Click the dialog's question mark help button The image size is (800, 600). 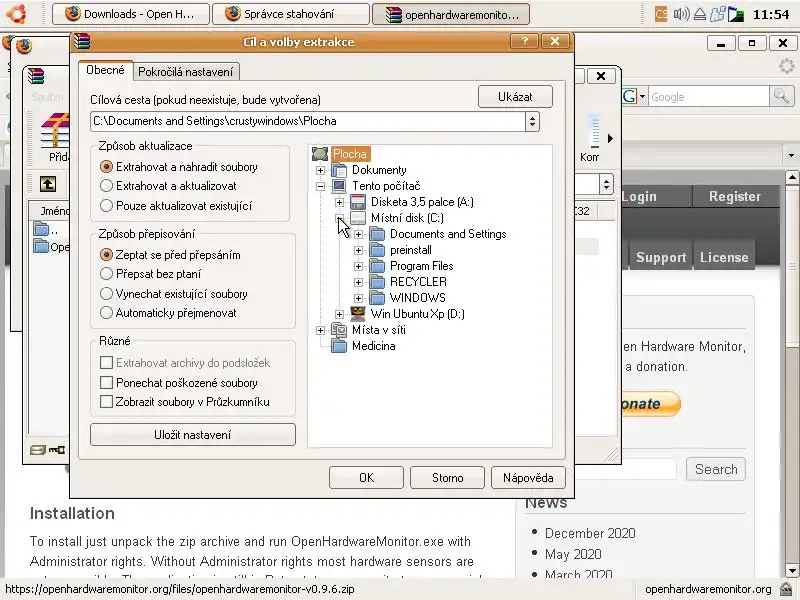tap(524, 41)
